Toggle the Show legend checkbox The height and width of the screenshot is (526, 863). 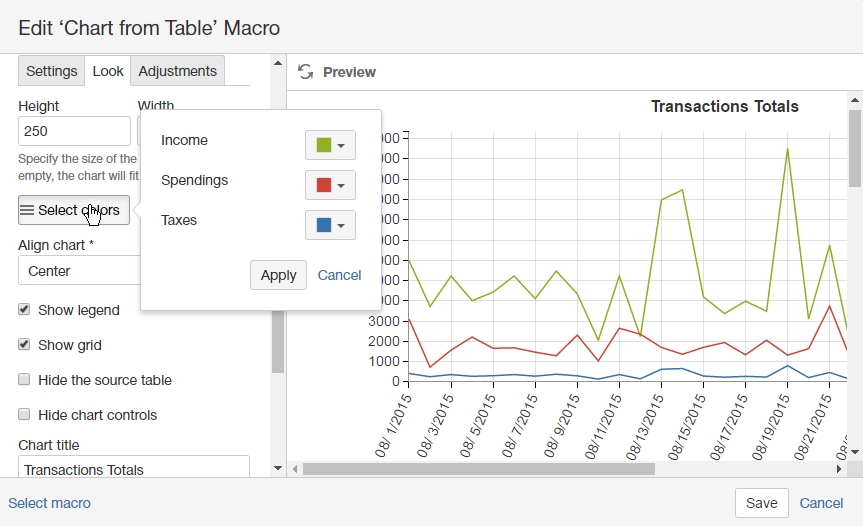pos(24,310)
